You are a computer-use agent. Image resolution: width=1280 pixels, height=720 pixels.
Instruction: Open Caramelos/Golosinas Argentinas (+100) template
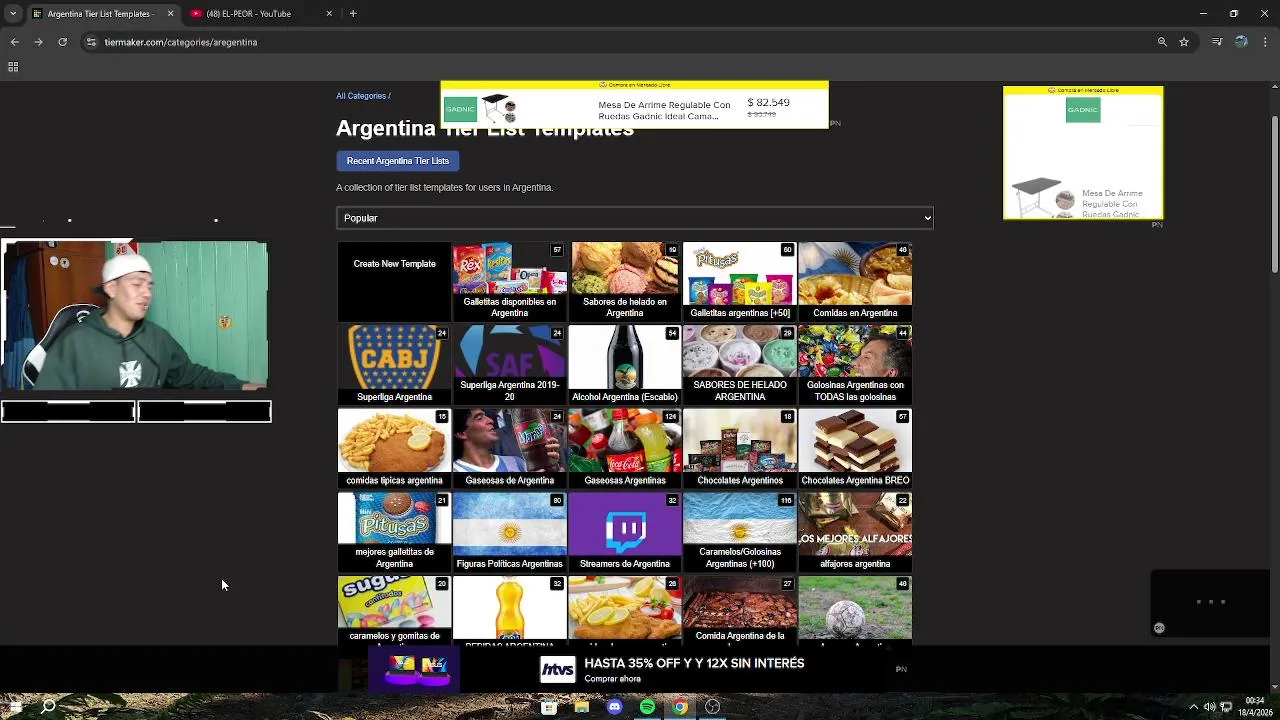[x=740, y=531]
